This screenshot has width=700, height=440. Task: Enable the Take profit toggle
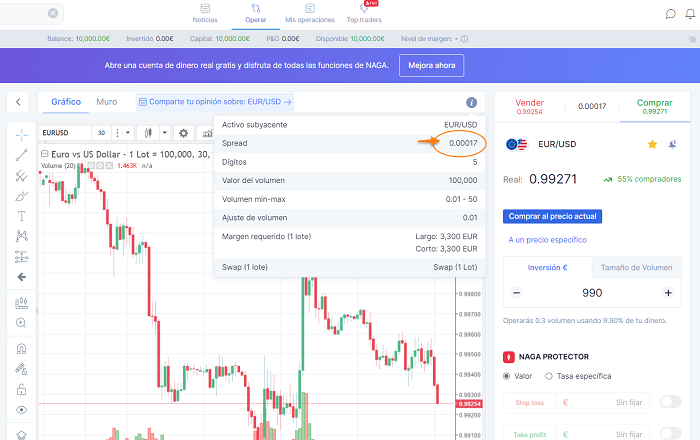[x=671, y=433]
